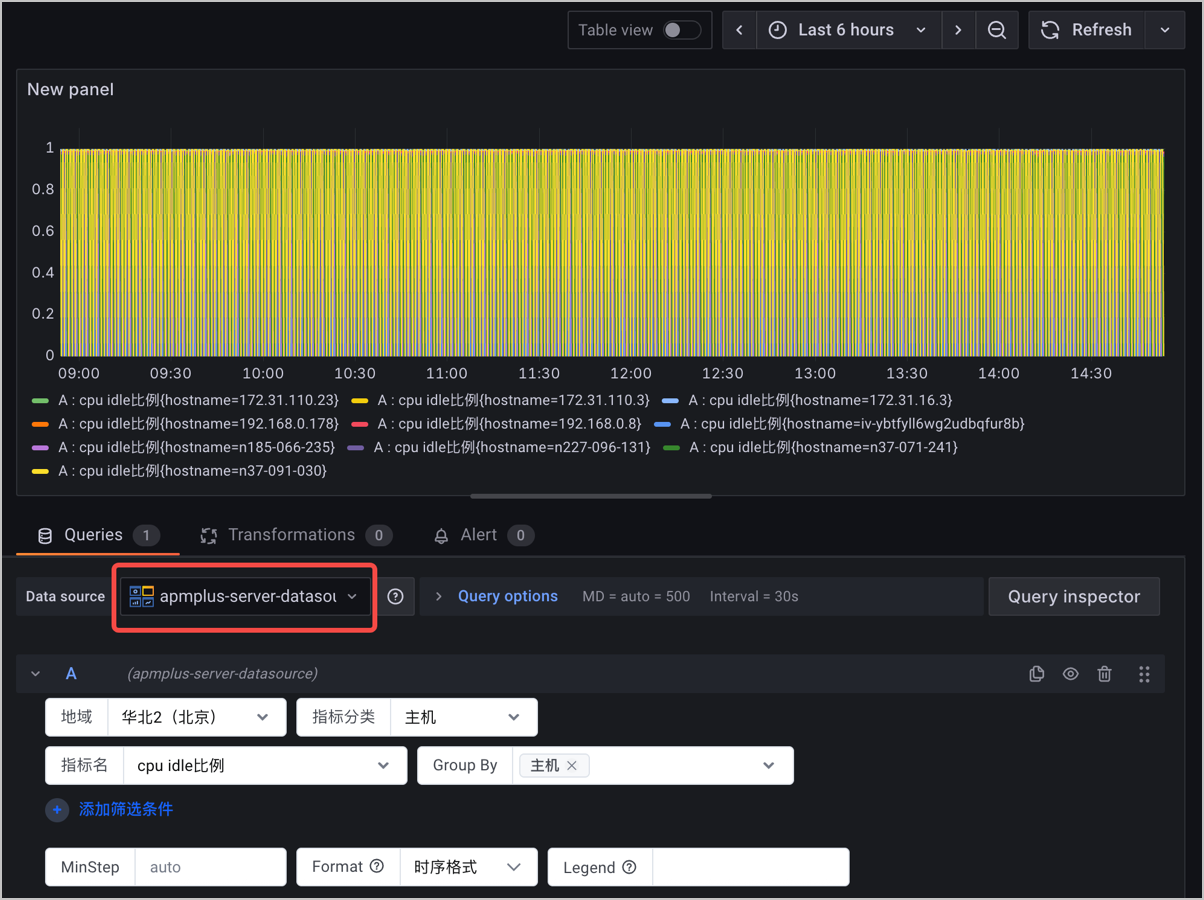Screen dimensions: 1204x900
Task: Open data source help icon
Action: pos(396,597)
